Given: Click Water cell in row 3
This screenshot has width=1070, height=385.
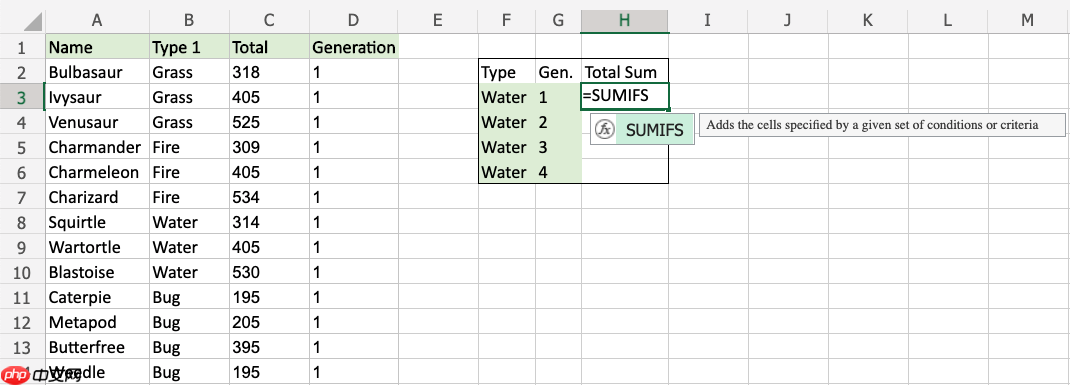Looking at the screenshot, I should pyautogui.click(x=507, y=97).
